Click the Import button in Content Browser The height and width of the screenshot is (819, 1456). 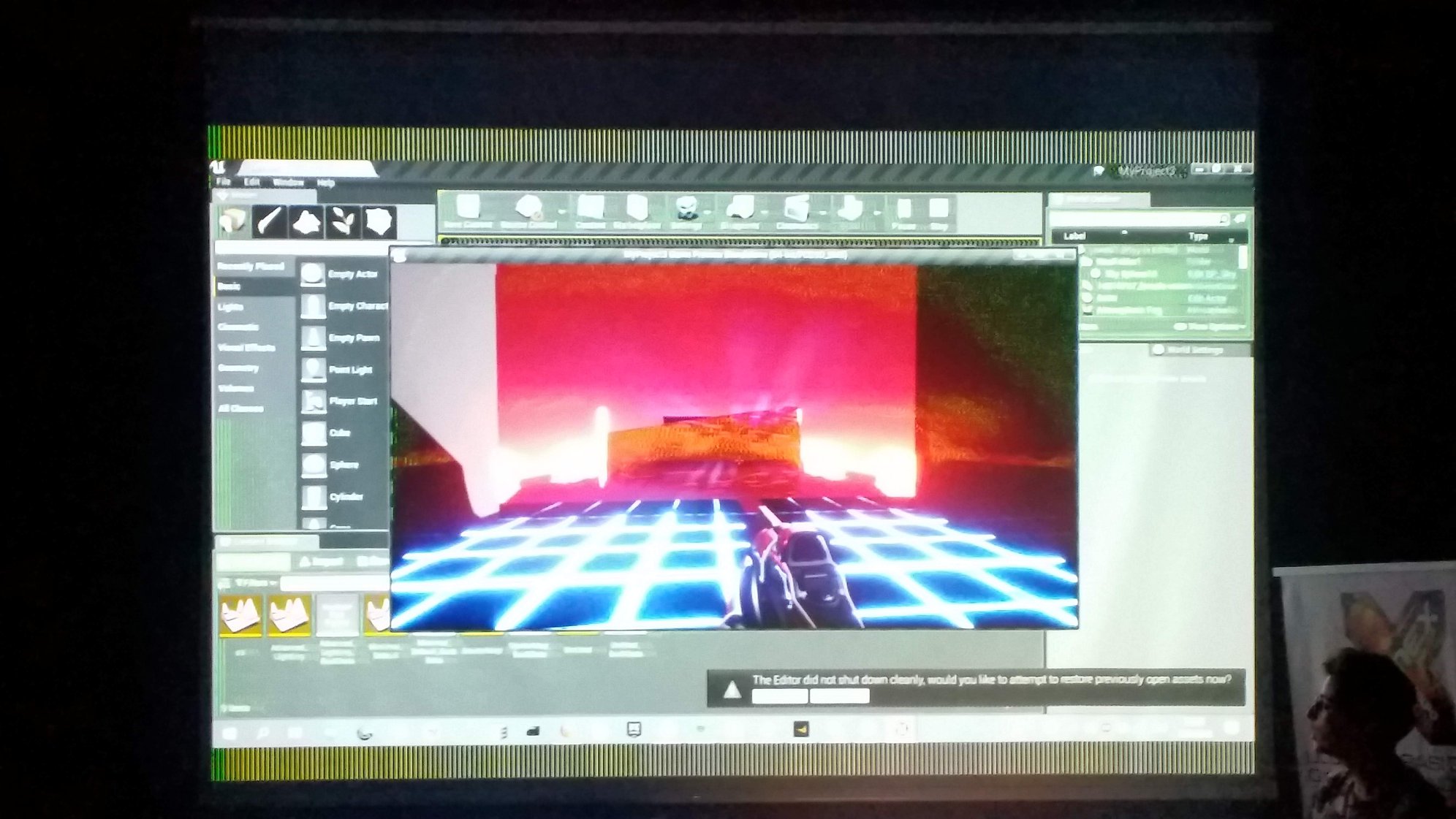pyautogui.click(x=321, y=561)
